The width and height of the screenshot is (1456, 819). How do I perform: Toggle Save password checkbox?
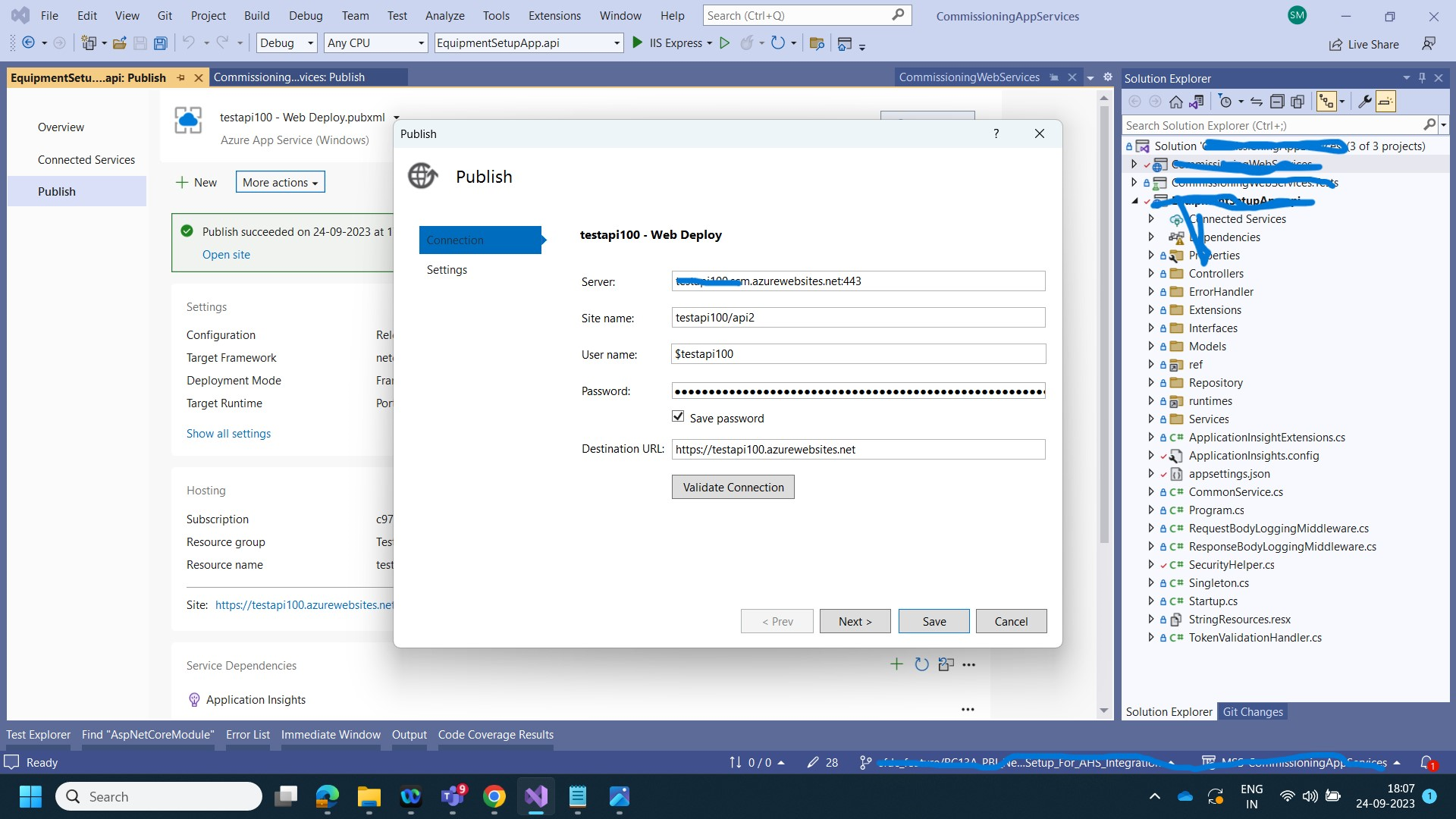[x=678, y=416]
